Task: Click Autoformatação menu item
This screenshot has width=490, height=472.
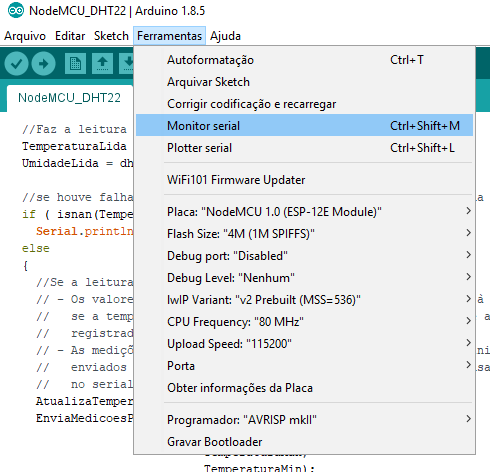Action: [304, 60]
